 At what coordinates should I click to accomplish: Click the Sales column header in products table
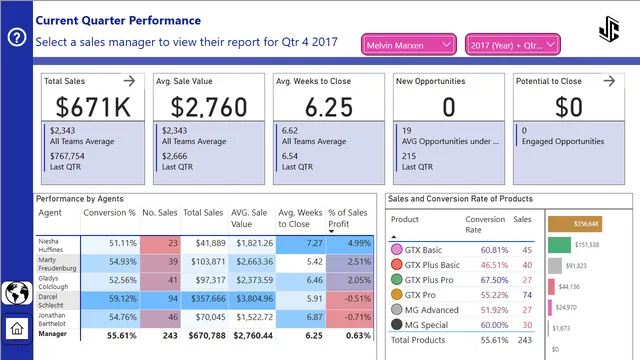point(522,219)
